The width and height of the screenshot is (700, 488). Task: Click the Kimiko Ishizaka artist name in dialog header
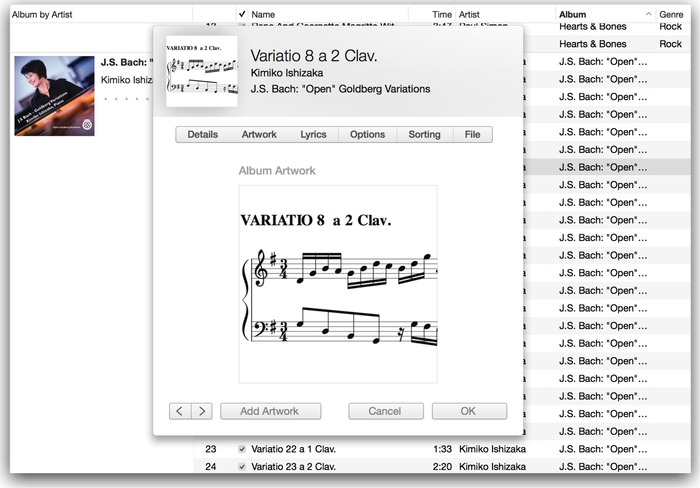pyautogui.click(x=287, y=73)
